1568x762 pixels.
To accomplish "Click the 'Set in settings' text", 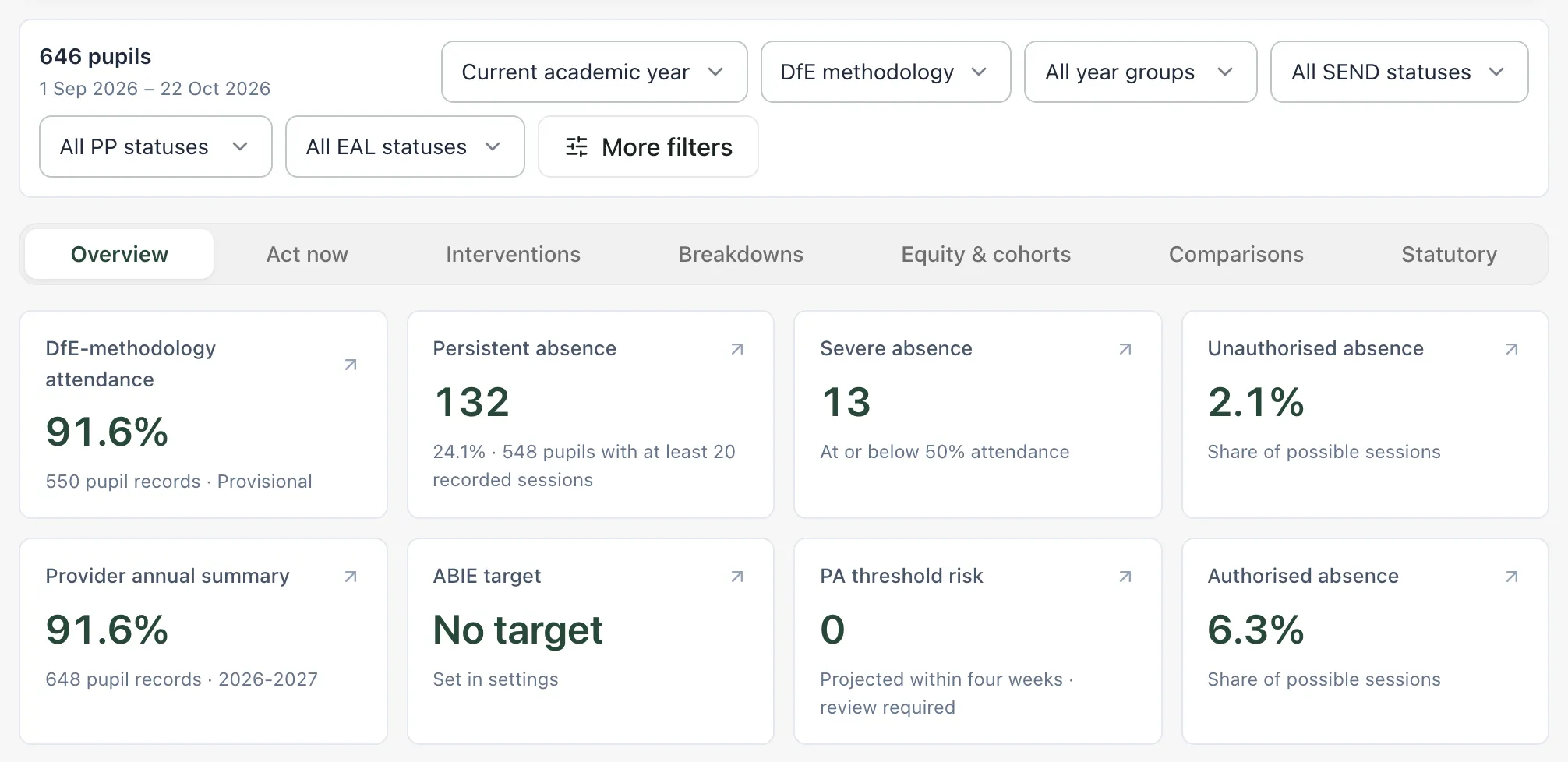I will point(496,679).
